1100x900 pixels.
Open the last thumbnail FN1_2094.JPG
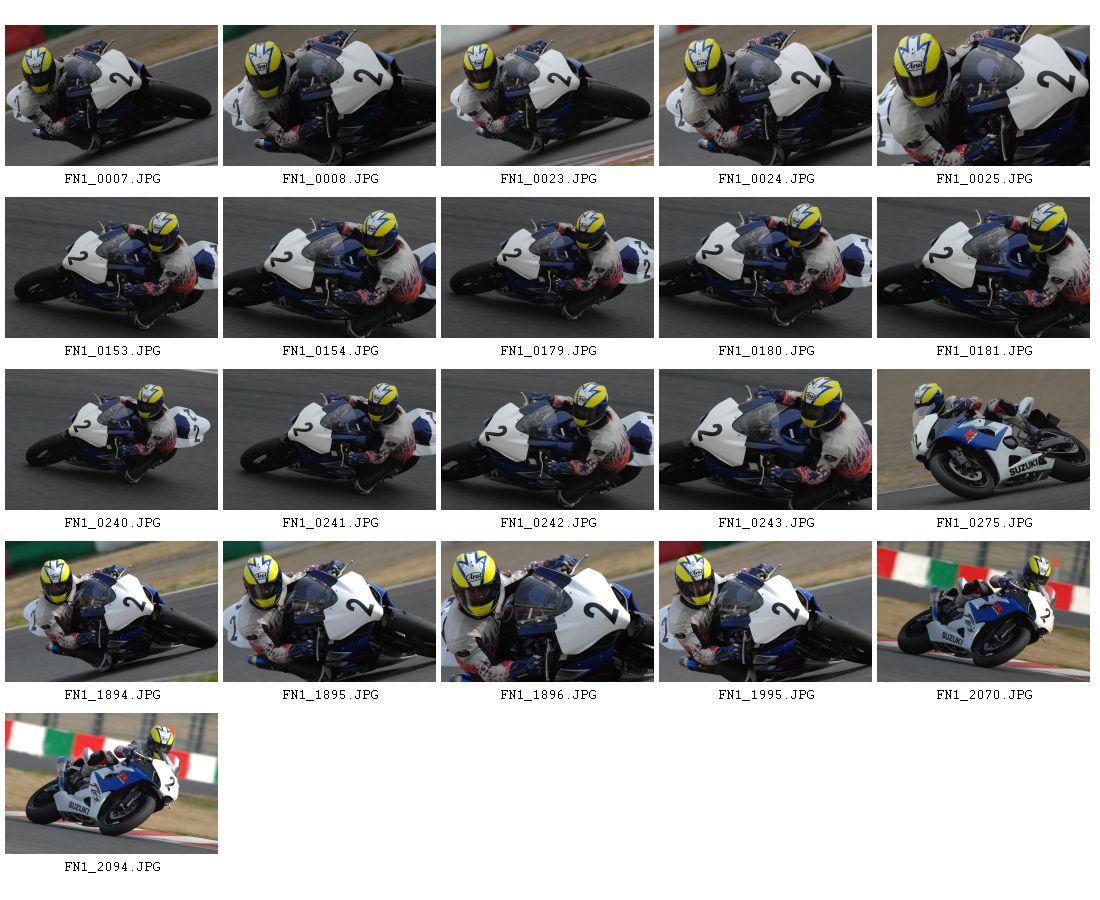[112, 784]
